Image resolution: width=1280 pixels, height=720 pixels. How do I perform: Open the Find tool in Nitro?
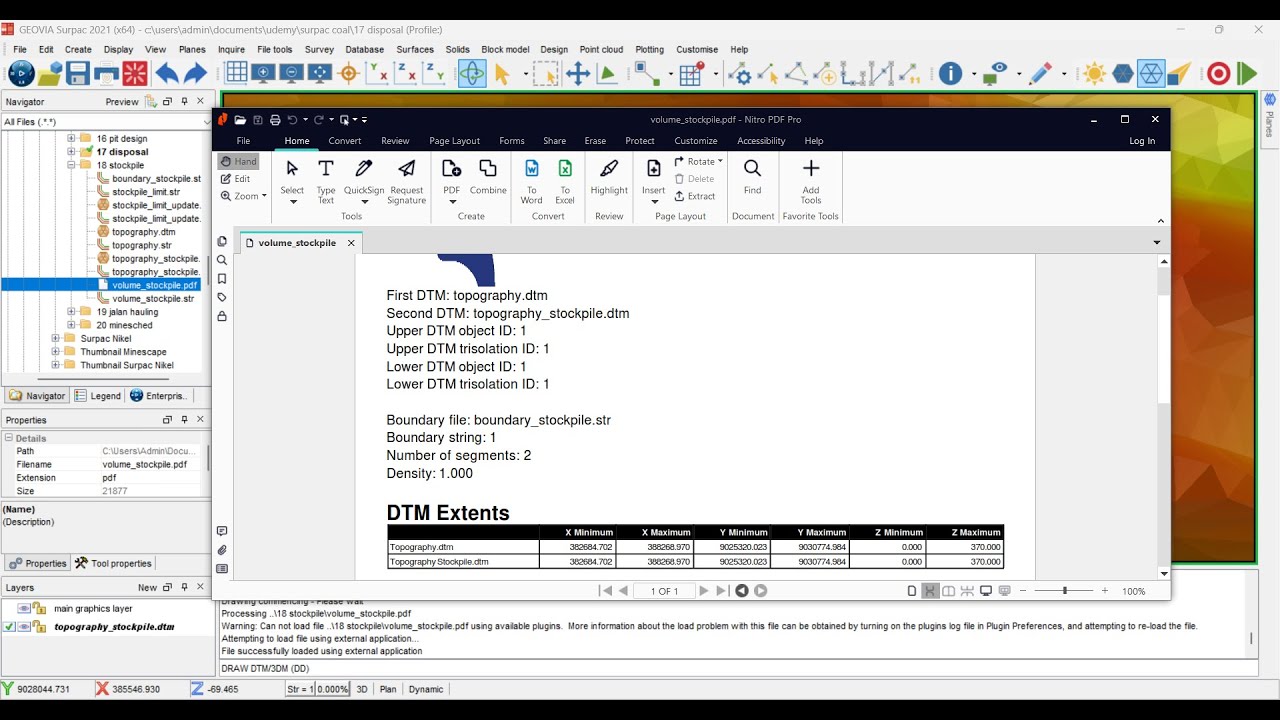[x=753, y=177]
